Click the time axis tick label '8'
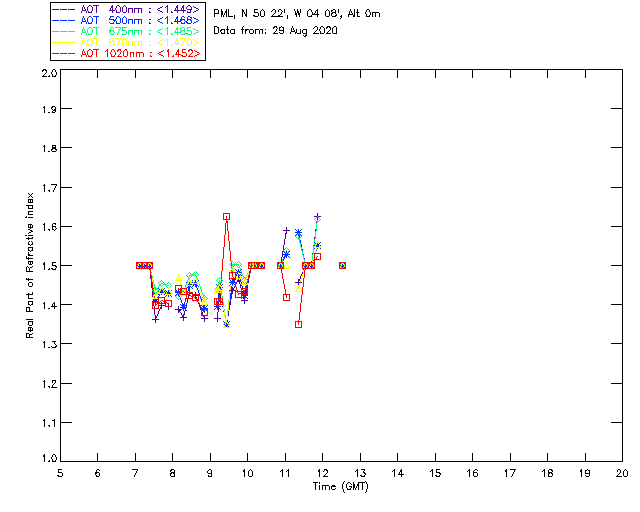This screenshot has width=640, height=512. [x=173, y=473]
